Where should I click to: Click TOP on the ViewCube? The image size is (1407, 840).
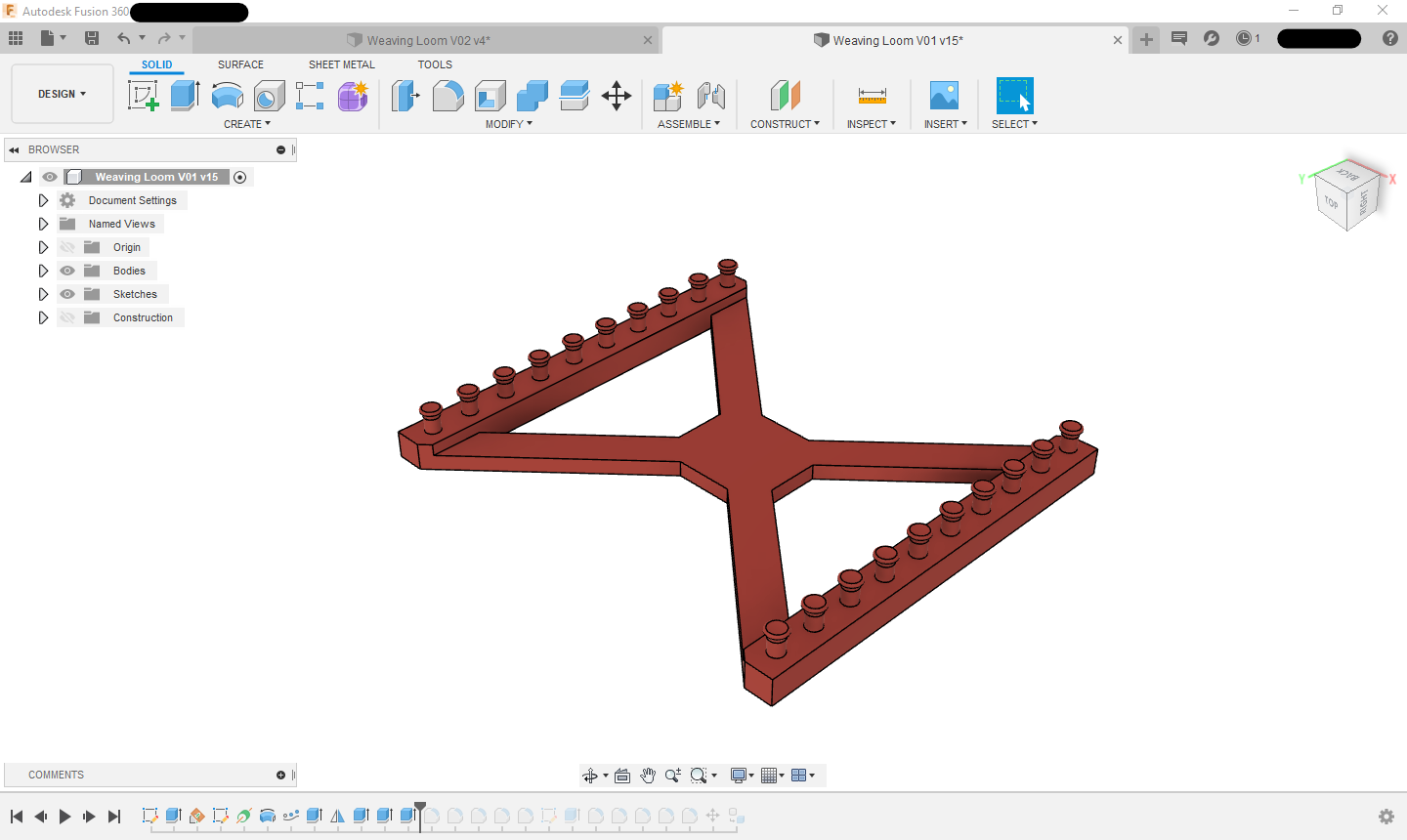click(1332, 202)
